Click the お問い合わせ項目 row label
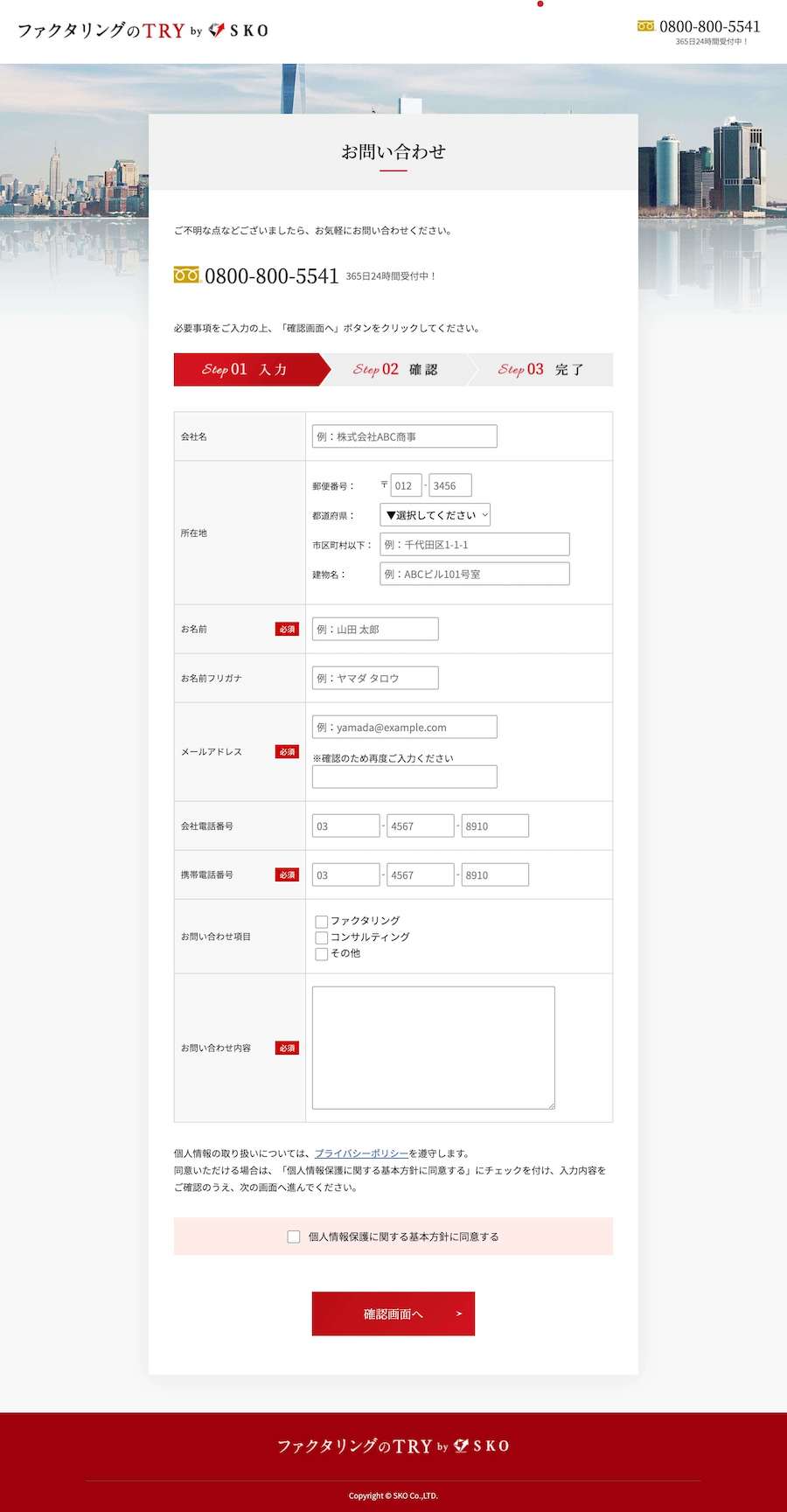The width and height of the screenshot is (787, 1512). point(216,937)
